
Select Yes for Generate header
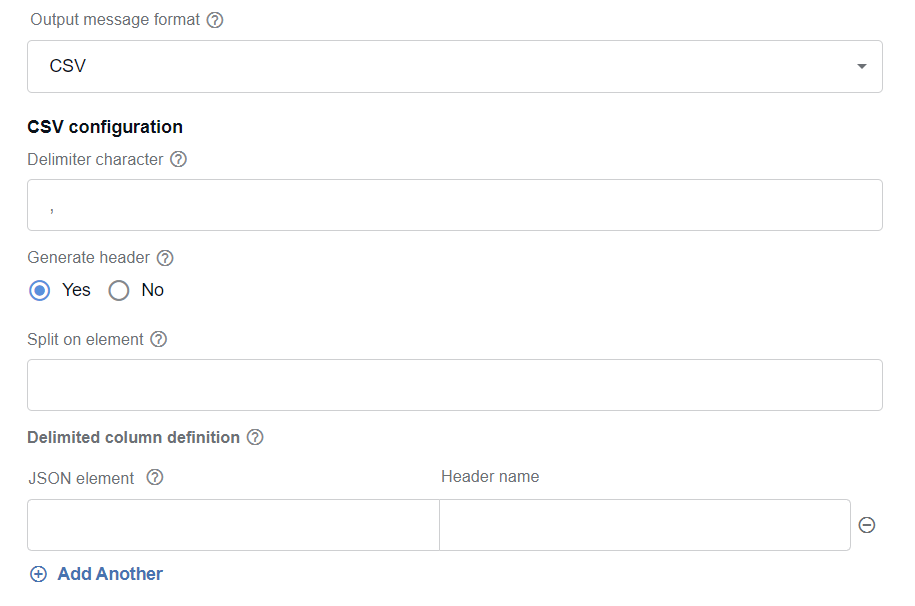(40, 290)
